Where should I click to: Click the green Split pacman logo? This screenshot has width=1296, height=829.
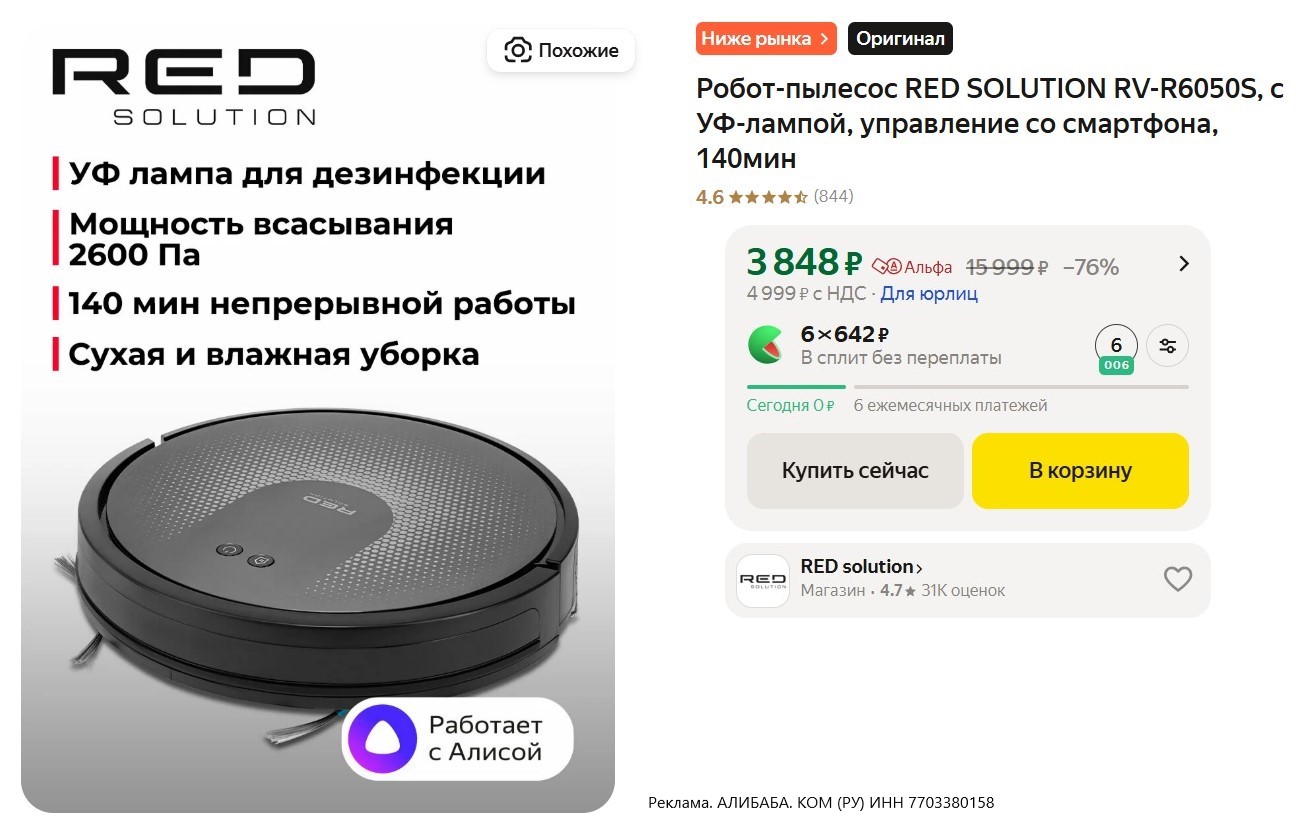[x=766, y=345]
